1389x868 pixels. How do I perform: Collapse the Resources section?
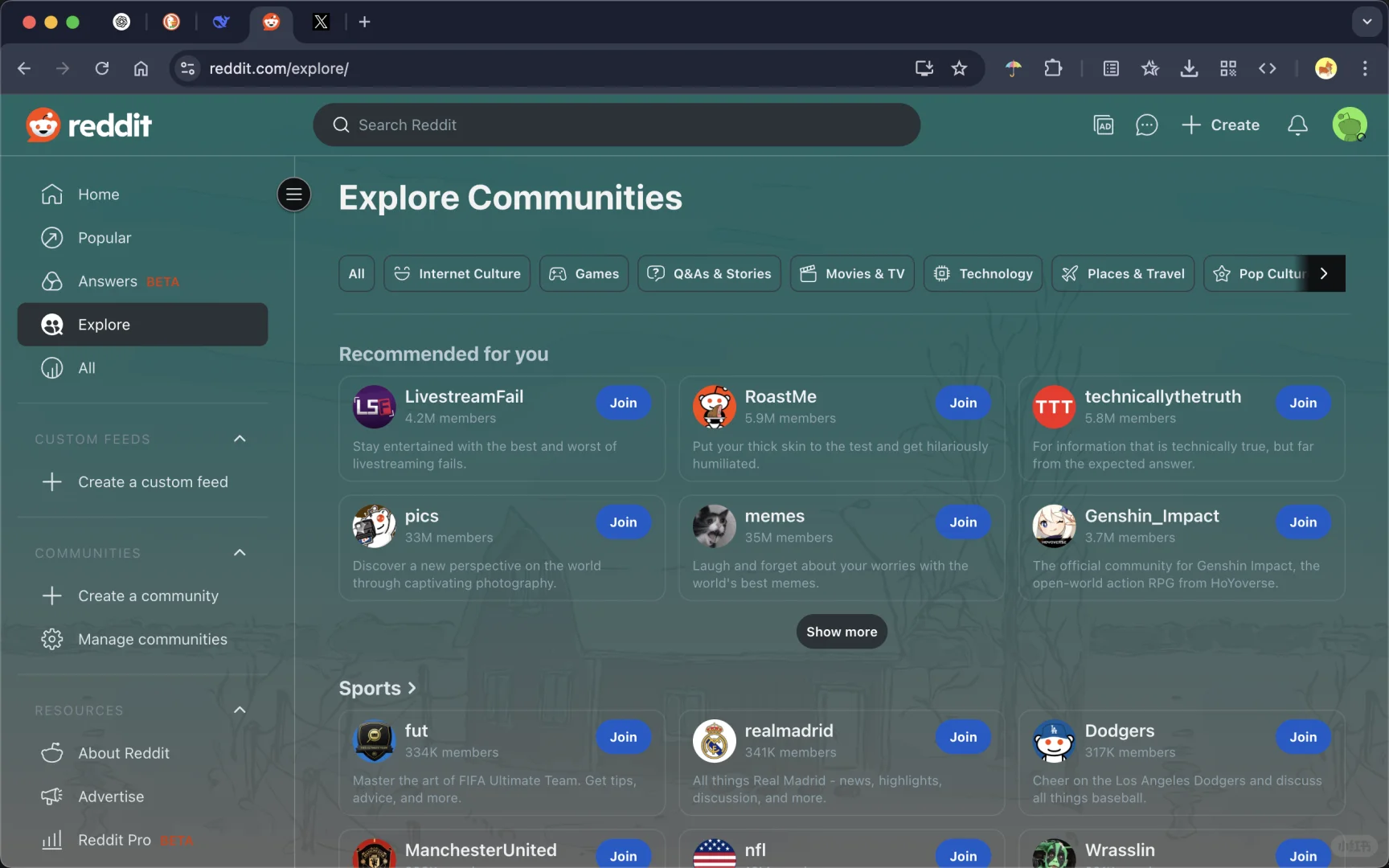click(x=240, y=710)
